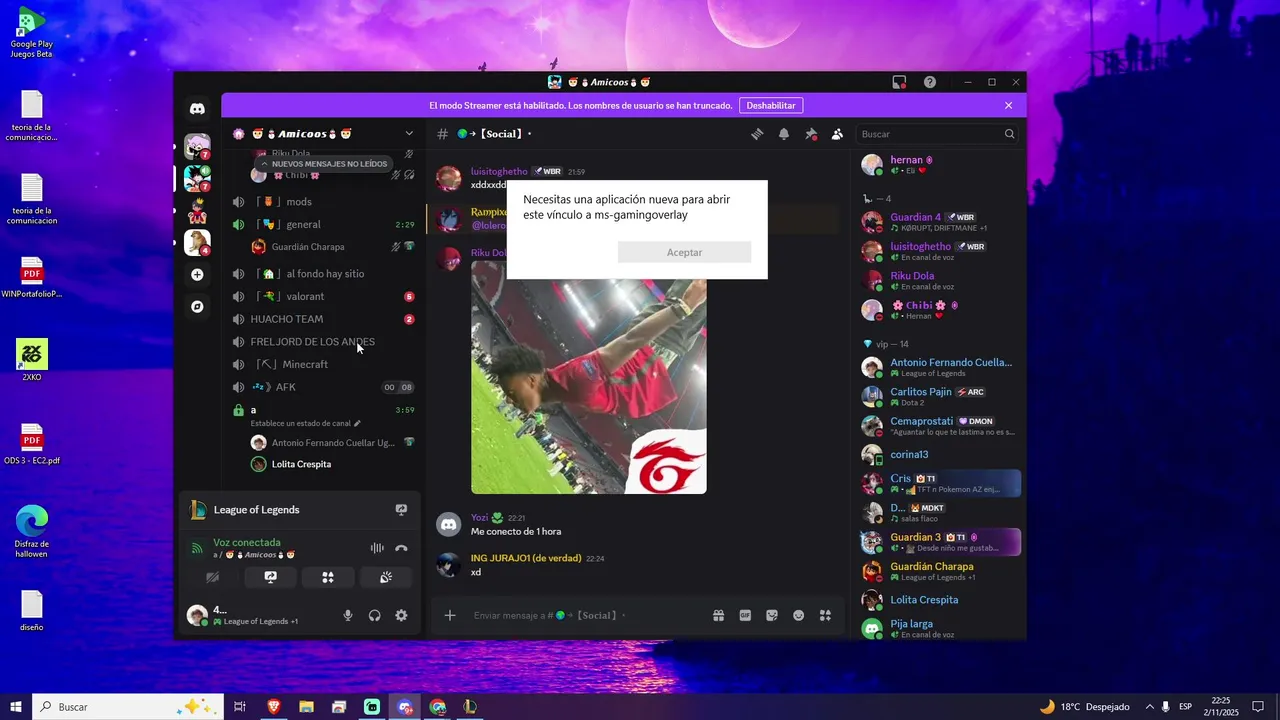Expand the Amicoos server dropdown menu
Viewport: 1280px width, 720px height.
pos(408,134)
